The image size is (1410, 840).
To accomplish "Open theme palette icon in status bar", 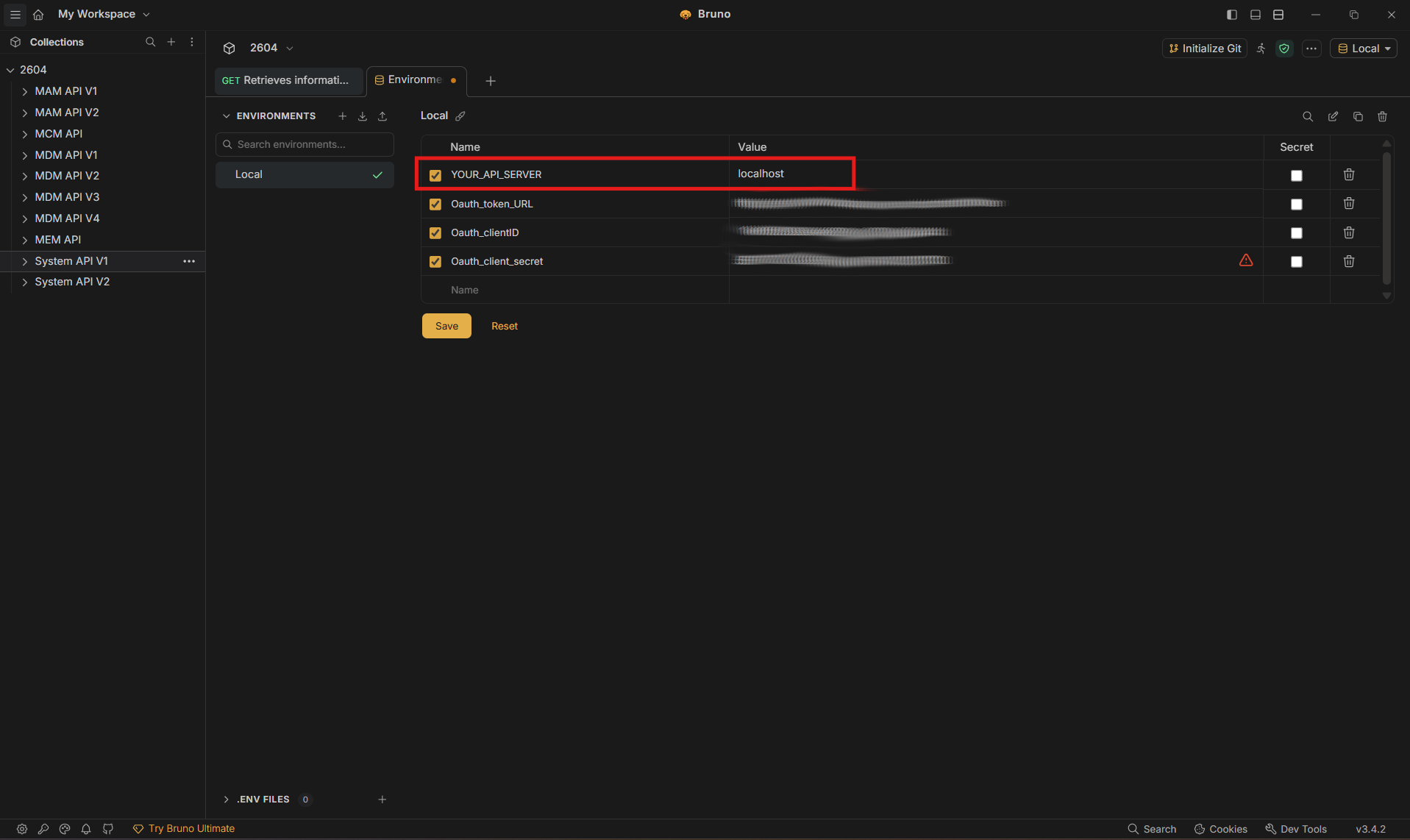I will point(65,829).
